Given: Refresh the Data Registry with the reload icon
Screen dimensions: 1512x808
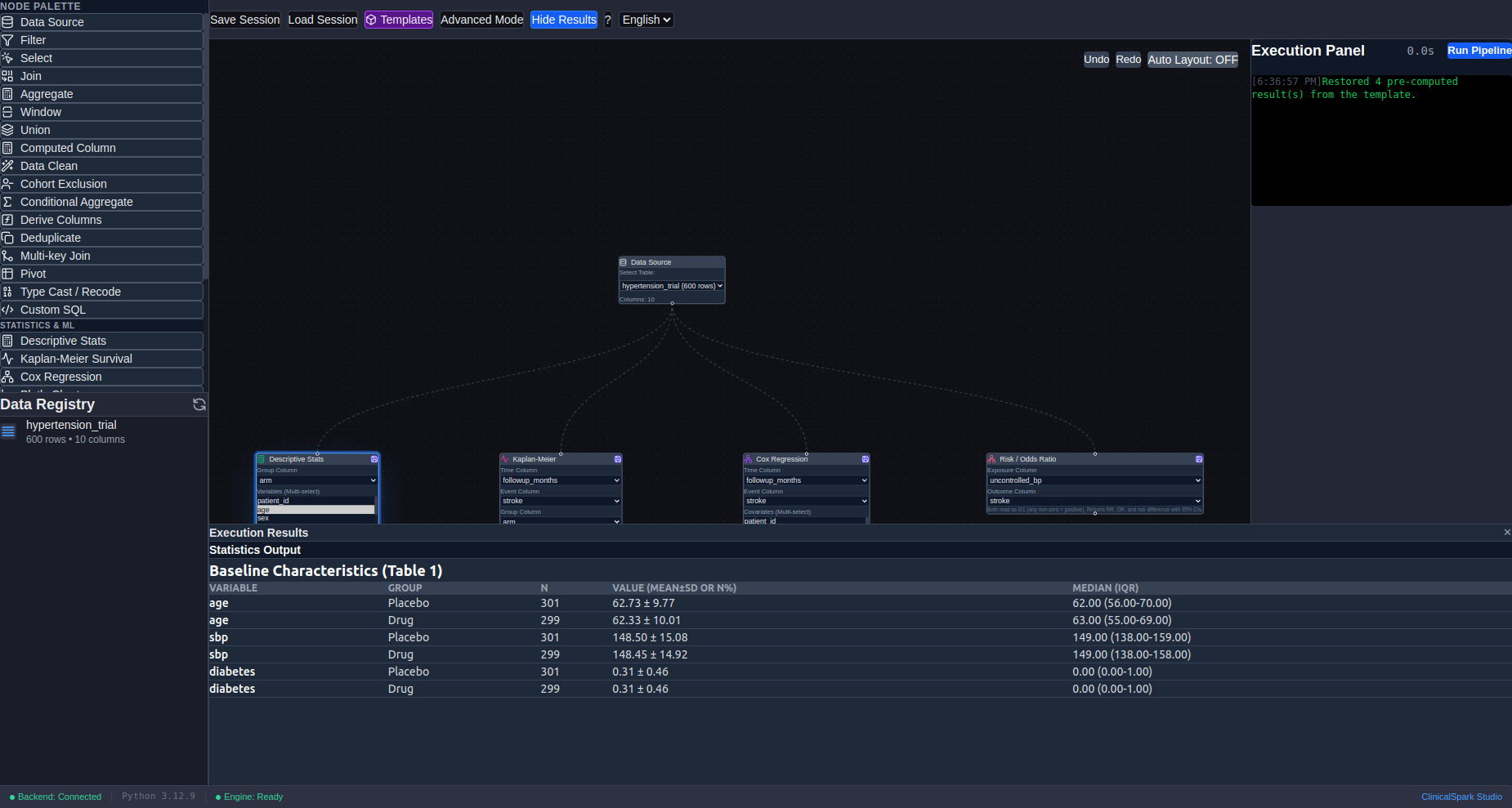Looking at the screenshot, I should pos(199,404).
